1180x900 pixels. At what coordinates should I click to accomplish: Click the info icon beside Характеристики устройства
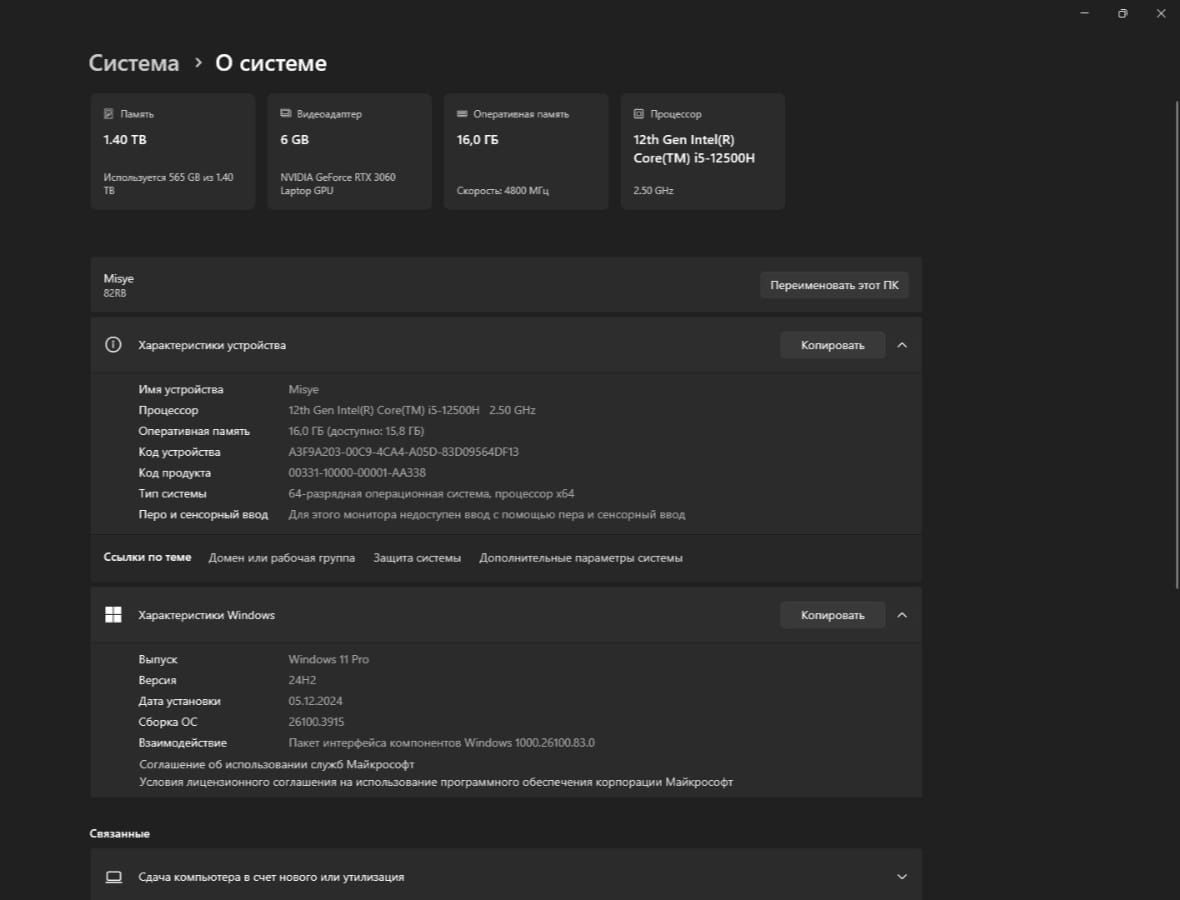(x=113, y=345)
